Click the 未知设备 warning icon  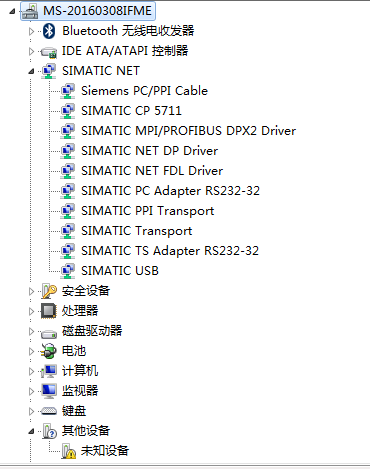(68, 451)
